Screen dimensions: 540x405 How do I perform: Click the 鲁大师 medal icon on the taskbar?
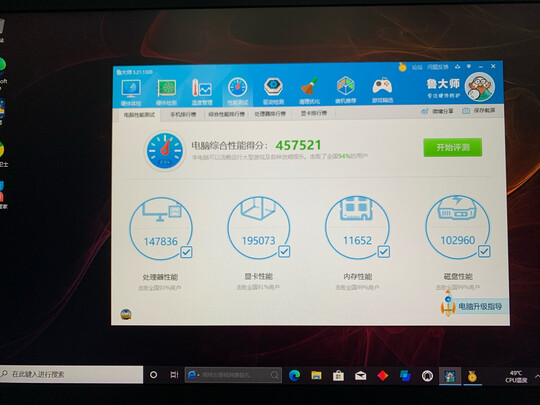point(472,376)
